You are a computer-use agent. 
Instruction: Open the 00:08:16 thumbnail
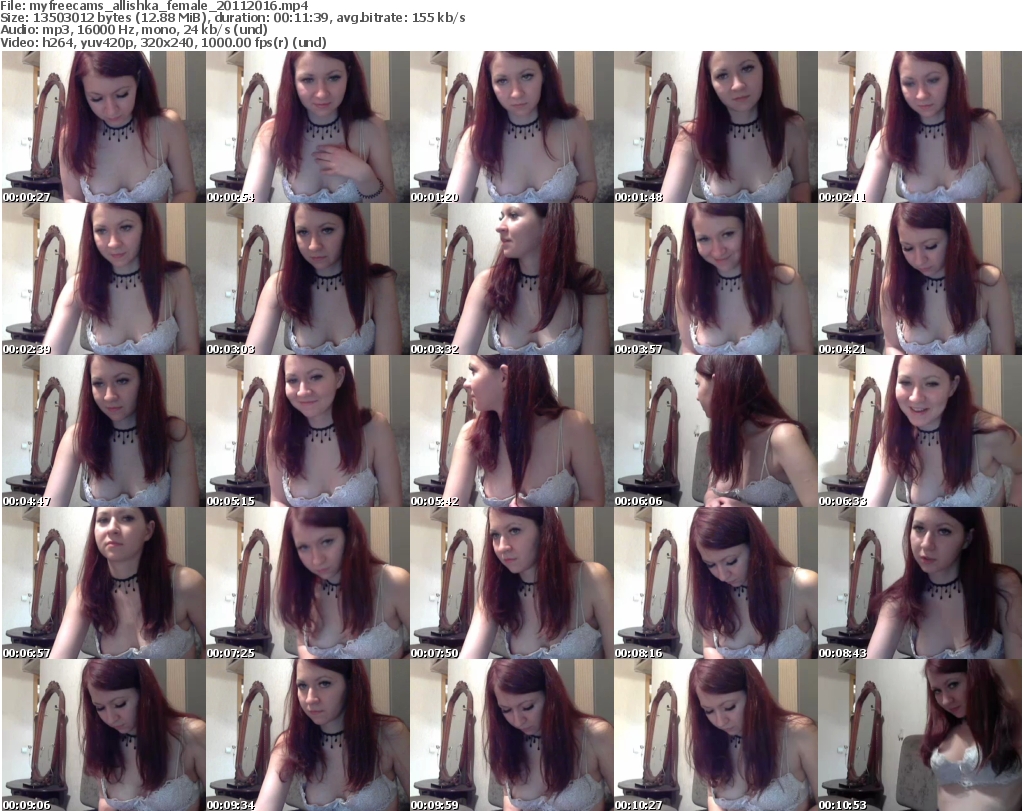[x=715, y=583]
